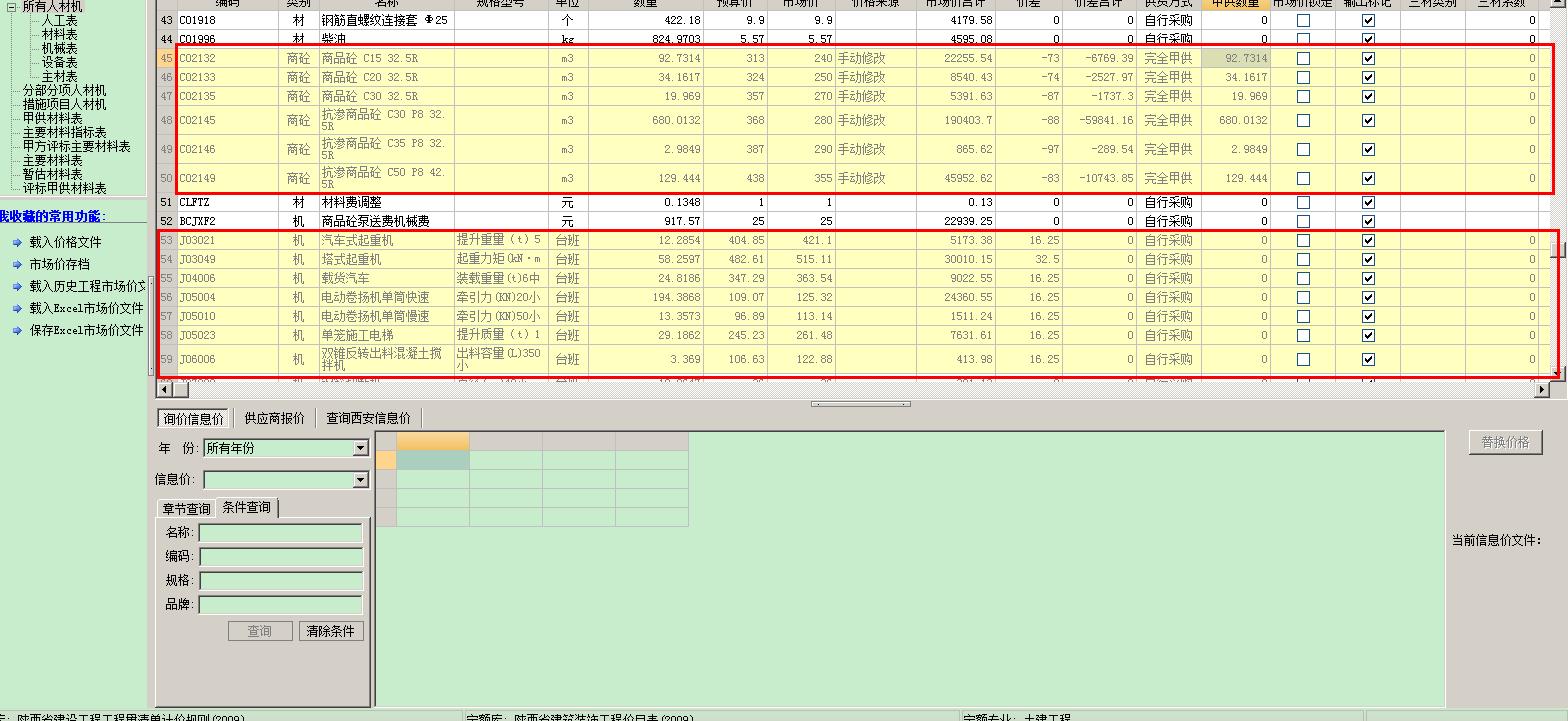
Task: Open the 市场价存档 link
Action: point(59,264)
